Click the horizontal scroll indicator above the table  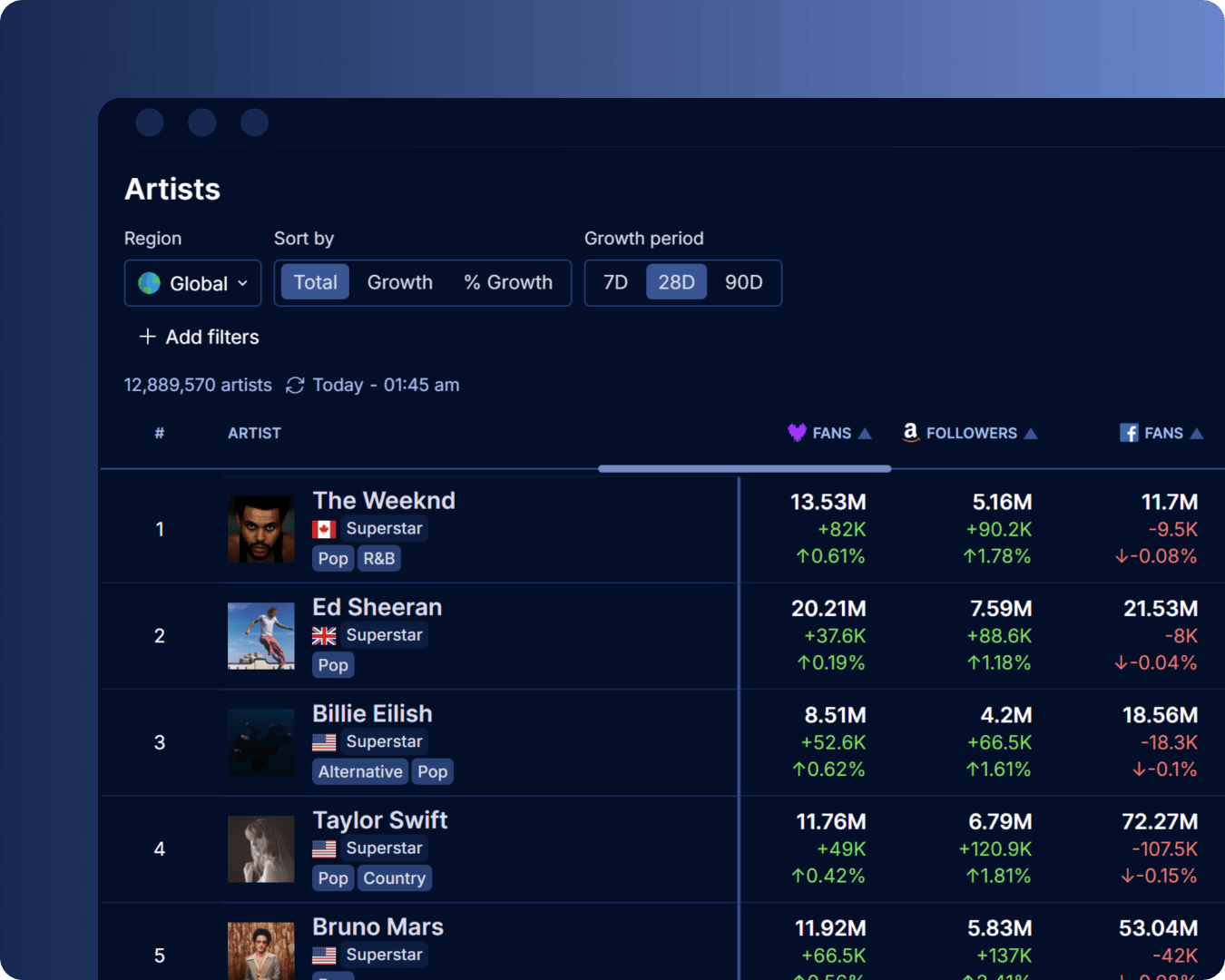coord(744,468)
